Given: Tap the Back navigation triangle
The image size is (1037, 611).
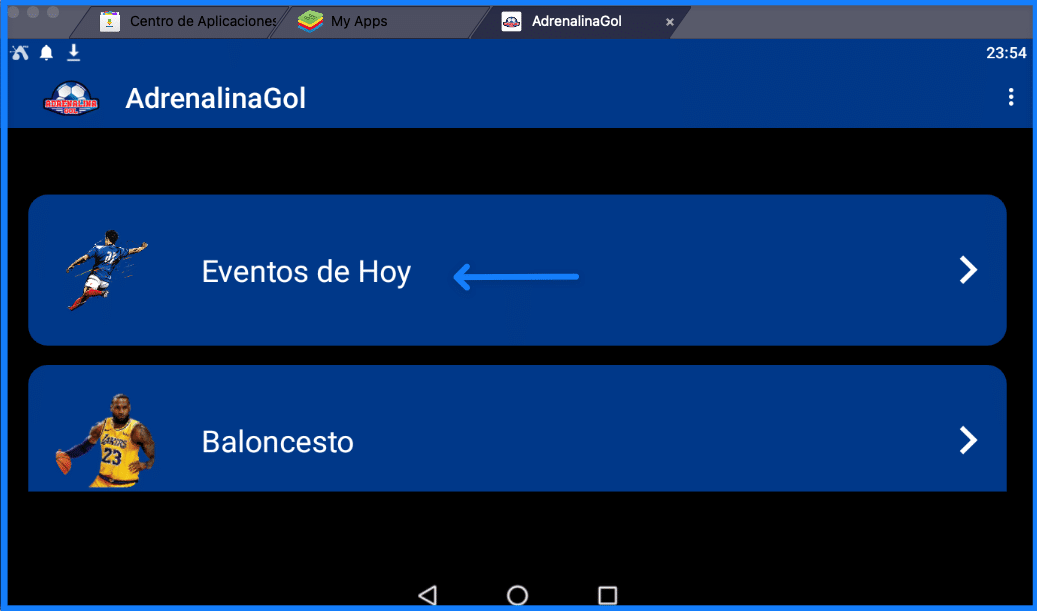Looking at the screenshot, I should pos(427,595).
